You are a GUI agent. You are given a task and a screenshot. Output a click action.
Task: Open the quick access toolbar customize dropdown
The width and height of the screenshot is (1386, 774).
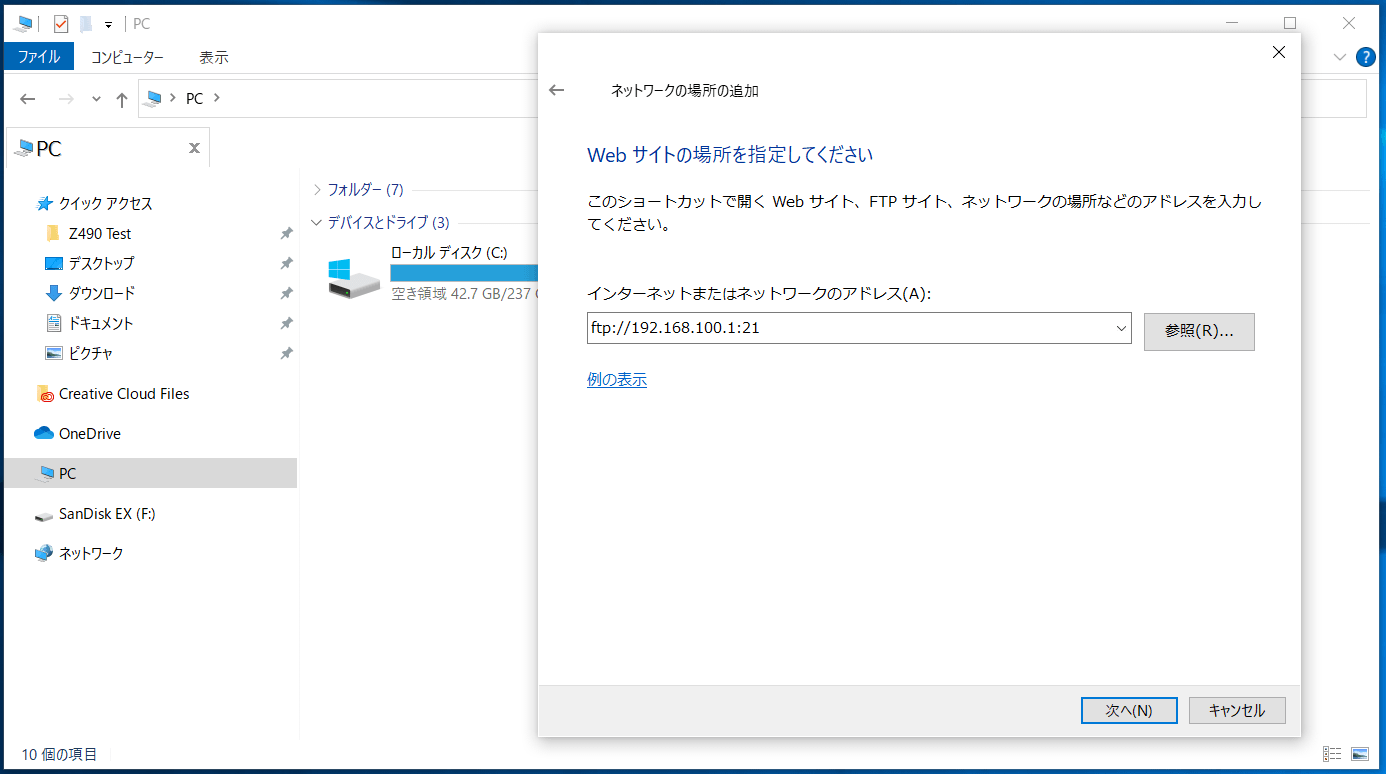pyautogui.click(x=108, y=24)
